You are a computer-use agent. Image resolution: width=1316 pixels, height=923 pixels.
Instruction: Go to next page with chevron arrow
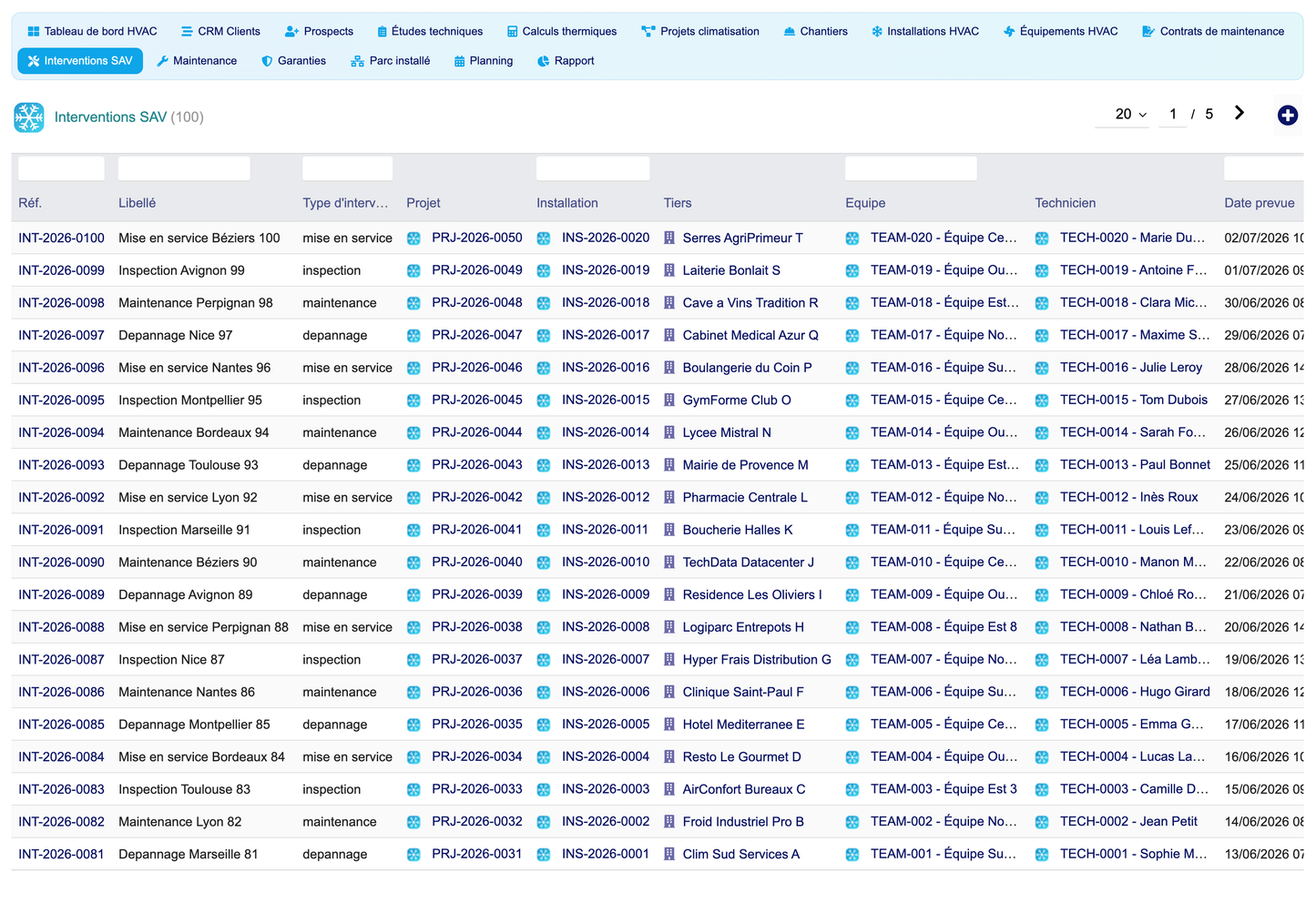click(1239, 113)
